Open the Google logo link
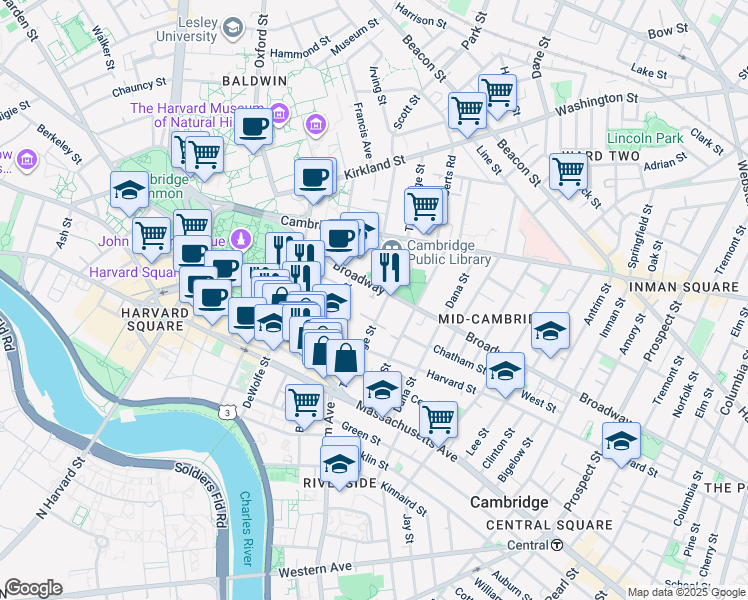Image resolution: width=748 pixels, height=600 pixels. (x=33, y=589)
